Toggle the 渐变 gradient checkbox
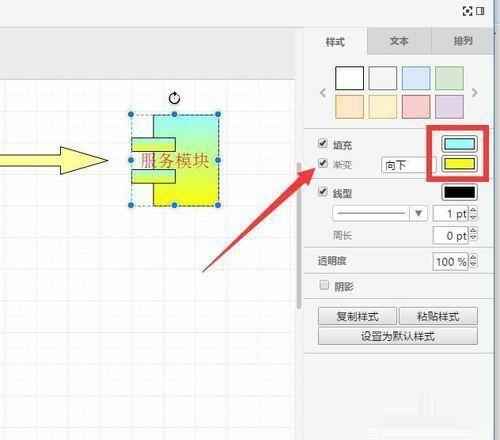This screenshot has width=500, height=440. click(322, 163)
